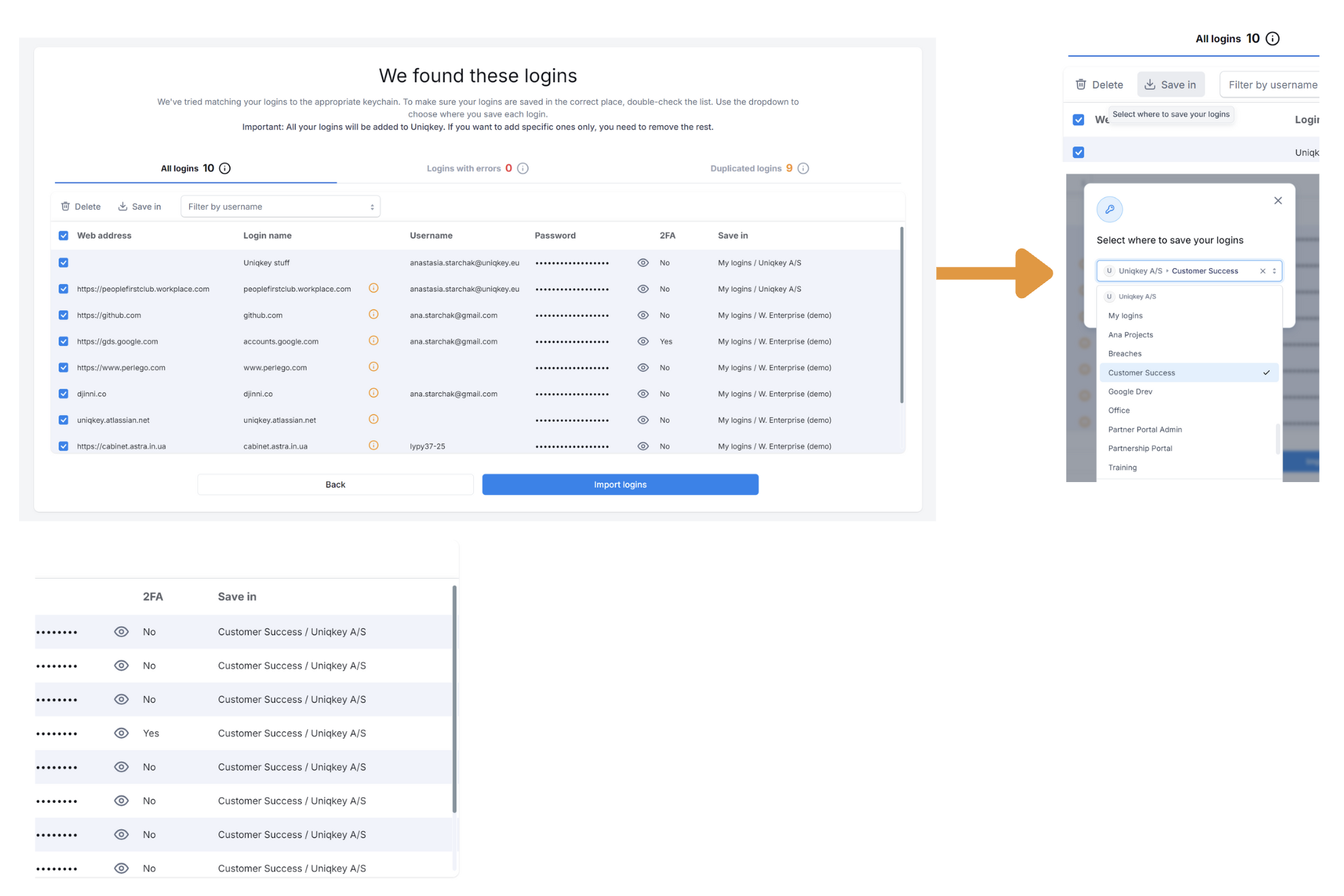
Task: Open Filter by username field in zoomed toolbar
Action: [1270, 84]
